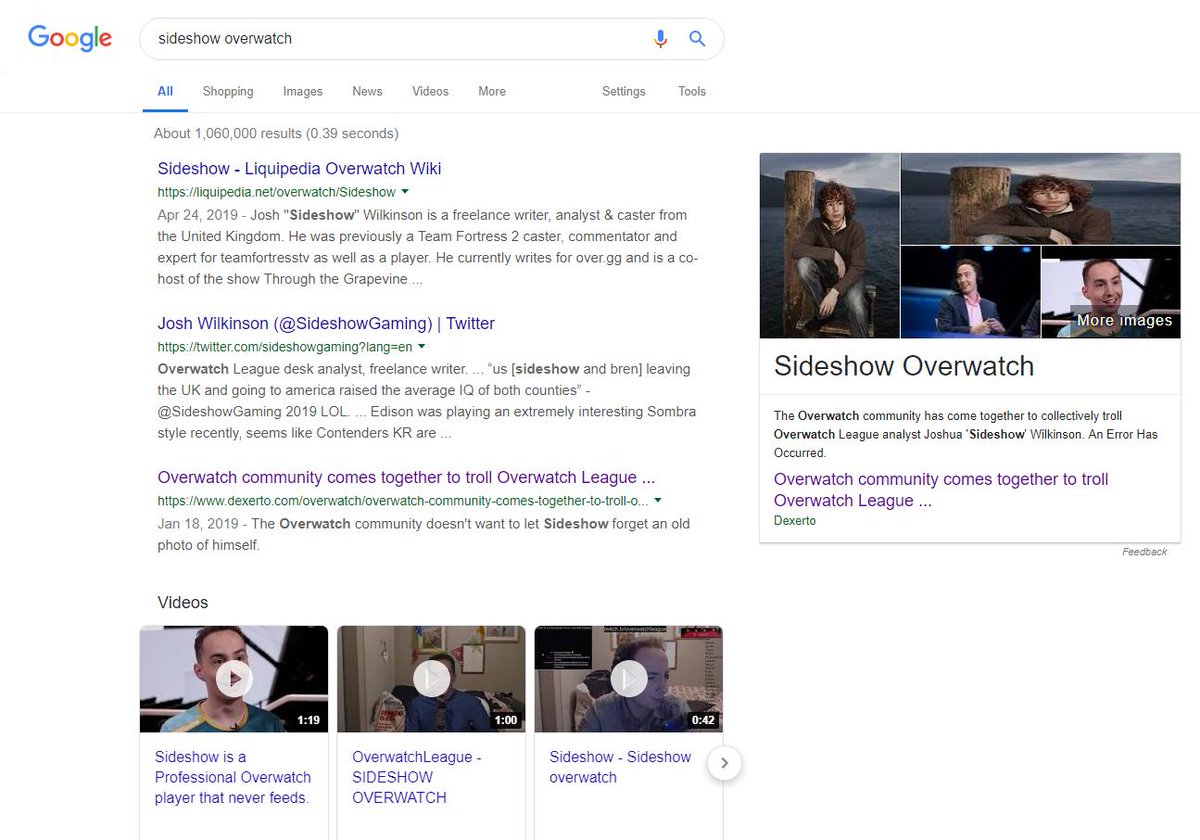
Task: Switch to the Shopping tab
Action: 228,91
